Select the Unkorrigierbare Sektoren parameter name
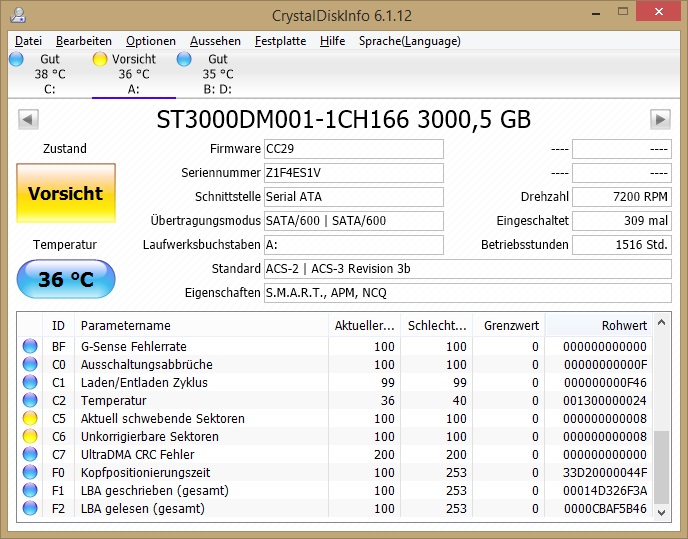 click(x=150, y=437)
